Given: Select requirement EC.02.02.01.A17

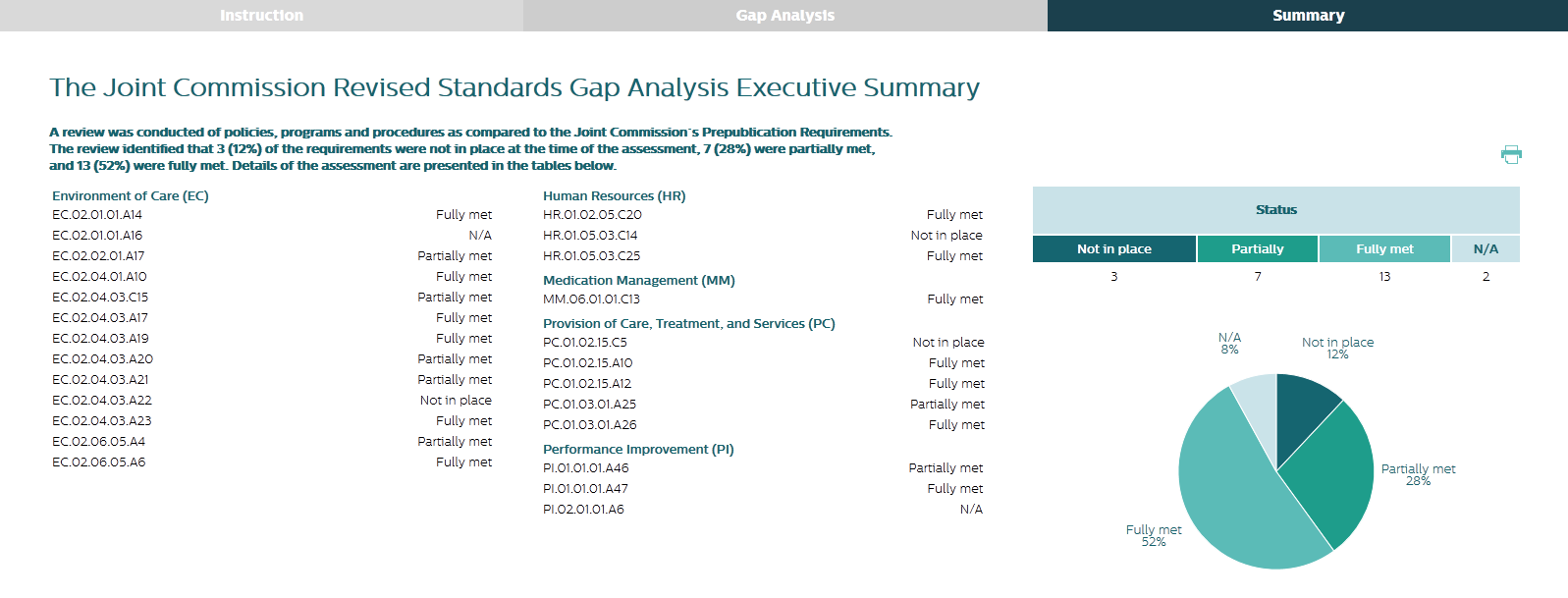Looking at the screenshot, I should point(98,256).
